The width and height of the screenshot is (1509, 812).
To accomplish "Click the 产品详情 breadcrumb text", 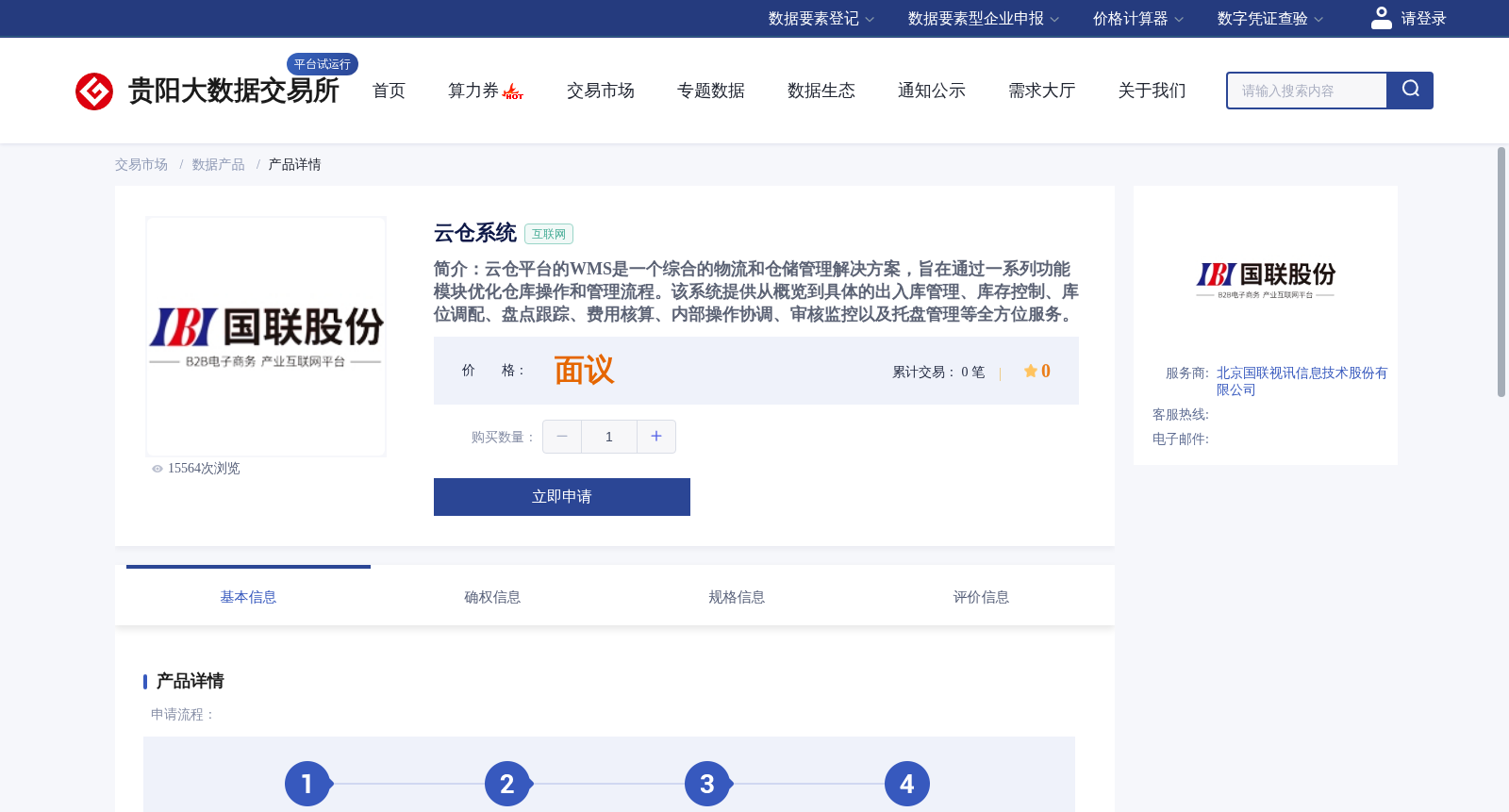I will point(295,165).
